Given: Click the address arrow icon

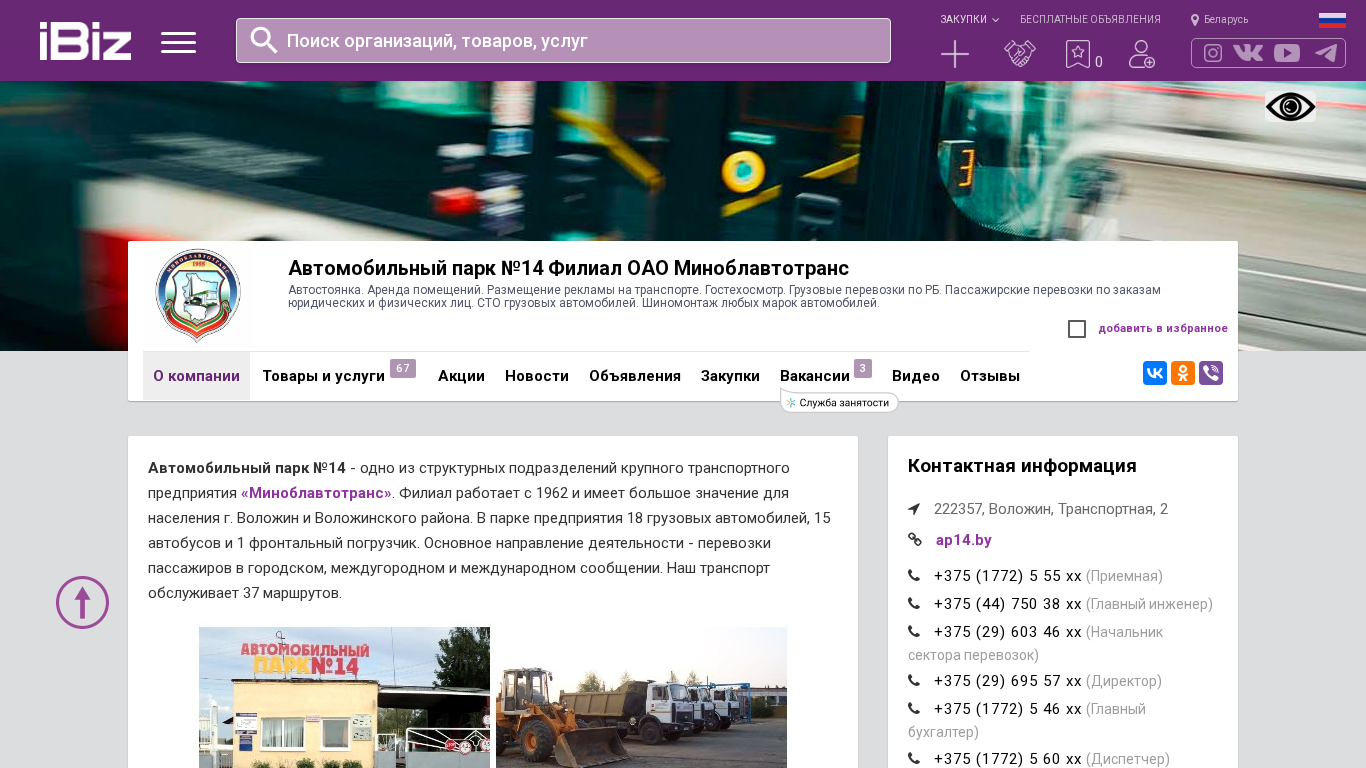Looking at the screenshot, I should 914,509.
